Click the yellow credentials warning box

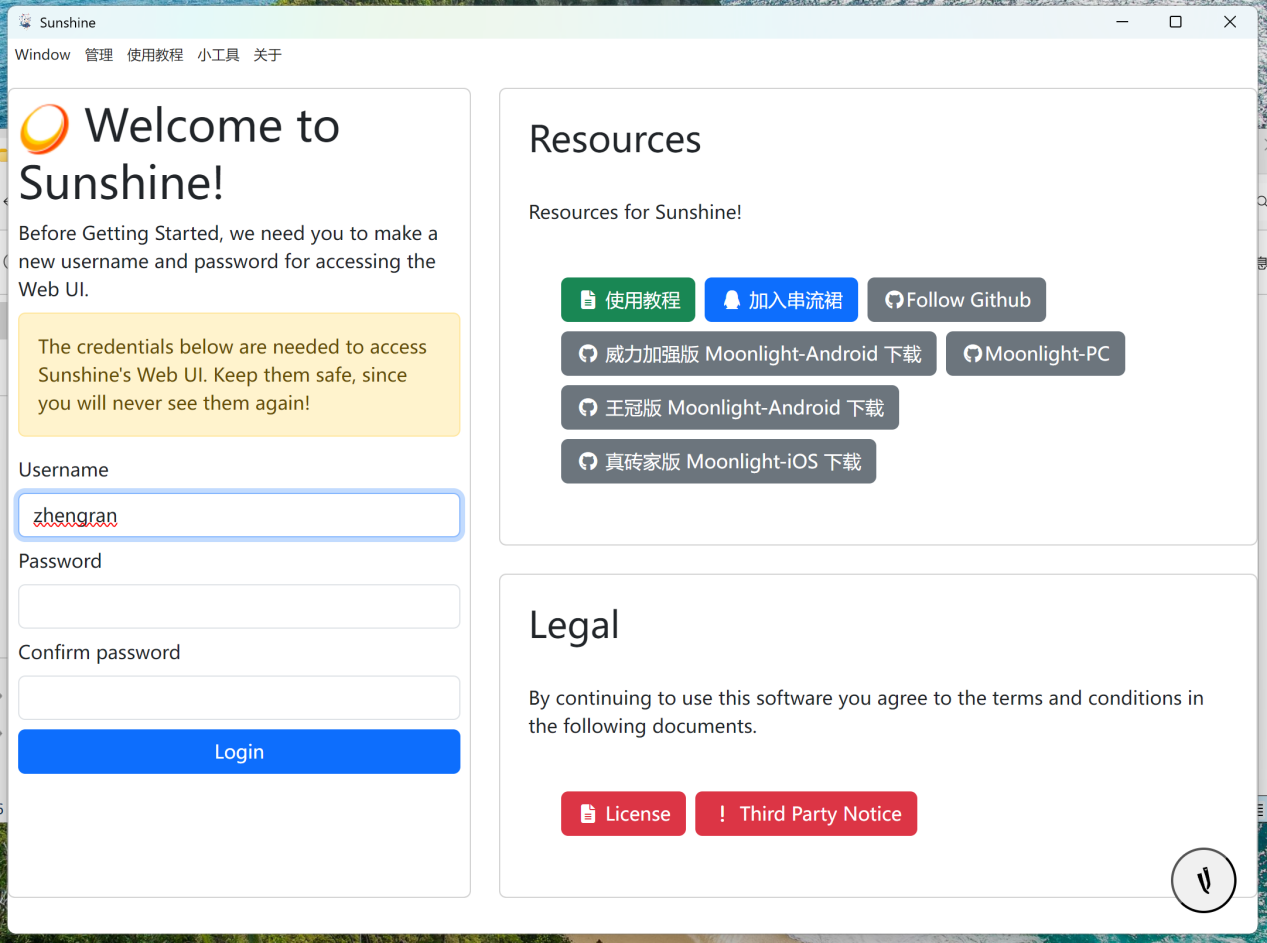[239, 375]
